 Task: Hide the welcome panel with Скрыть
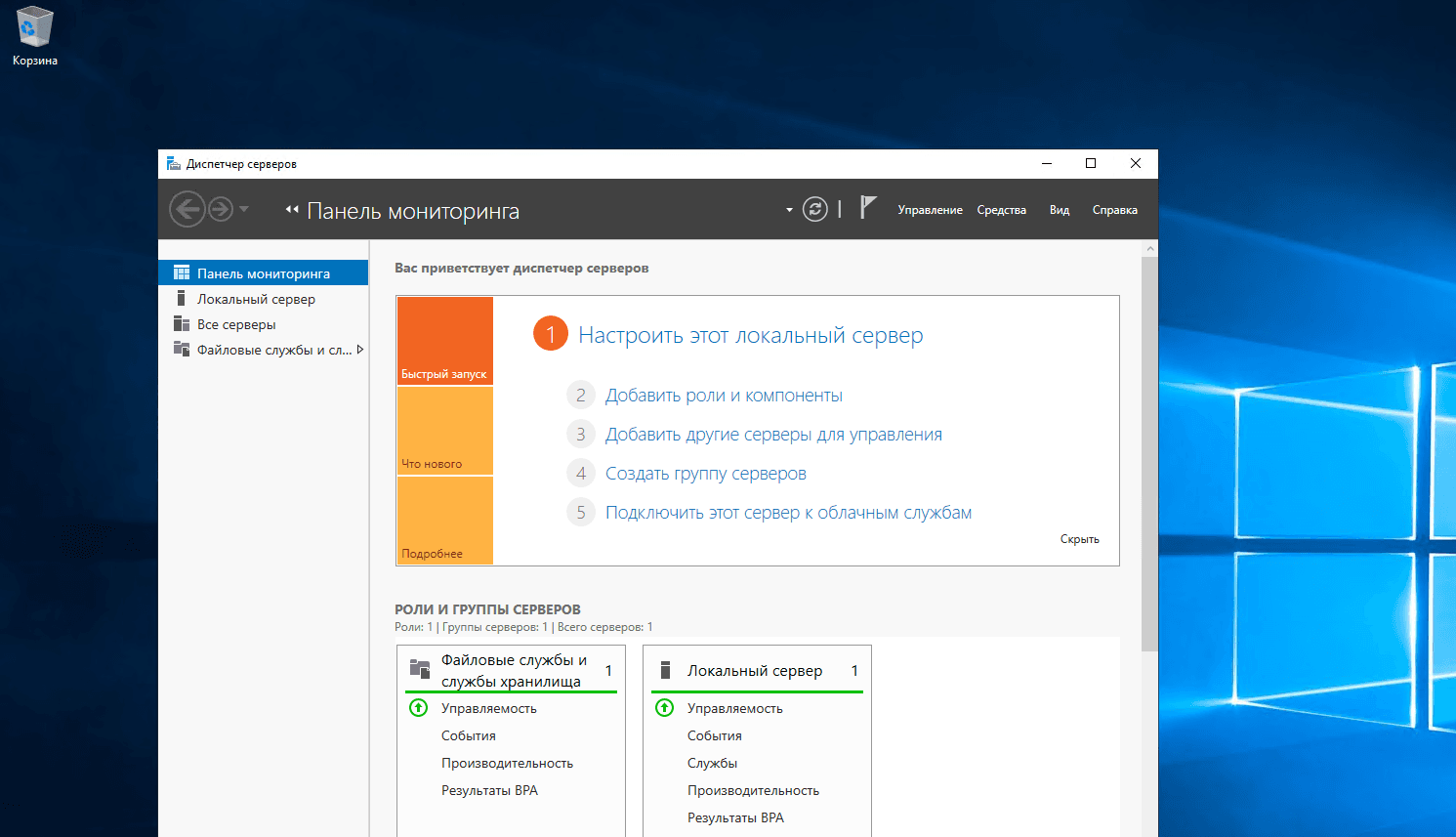click(1079, 539)
